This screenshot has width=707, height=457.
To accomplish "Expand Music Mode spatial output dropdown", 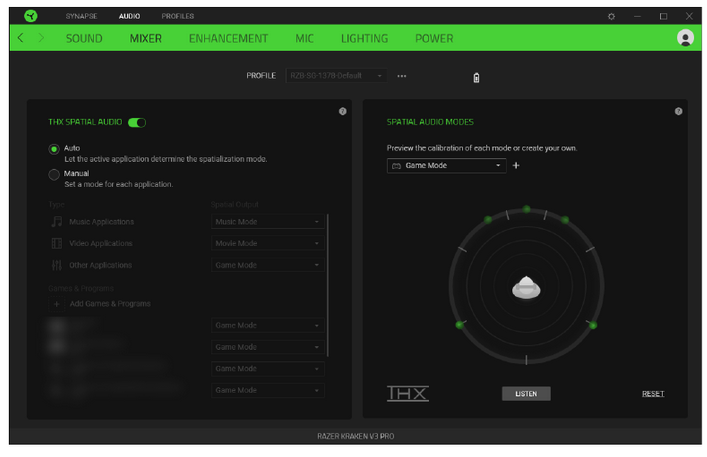I will click(x=267, y=222).
